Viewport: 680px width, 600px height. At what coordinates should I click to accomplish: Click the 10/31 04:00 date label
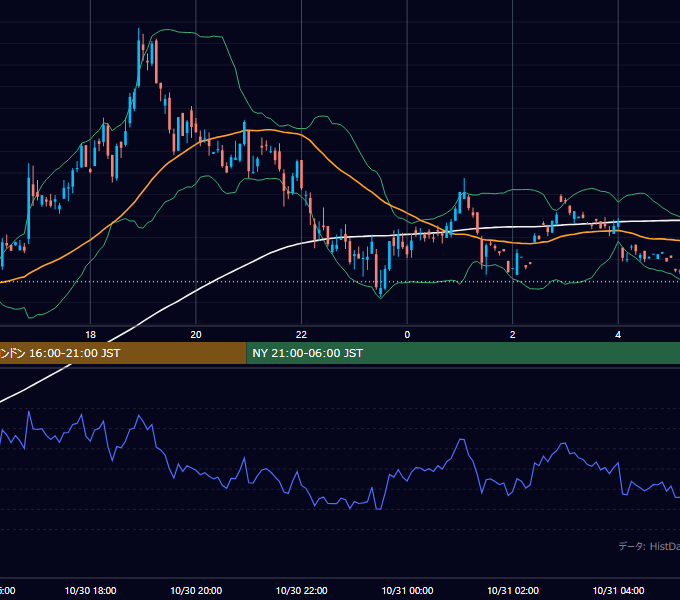pos(618,590)
